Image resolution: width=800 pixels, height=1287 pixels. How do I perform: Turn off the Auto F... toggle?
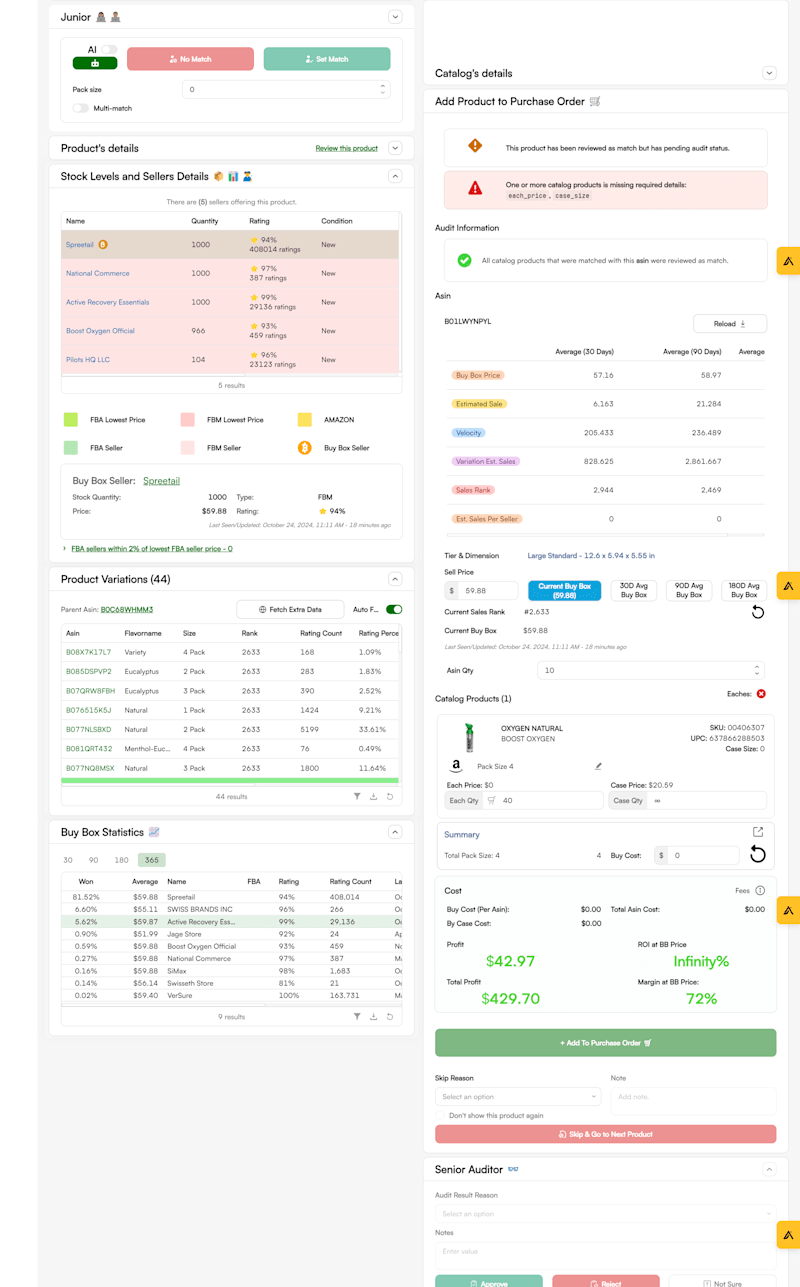click(x=394, y=609)
